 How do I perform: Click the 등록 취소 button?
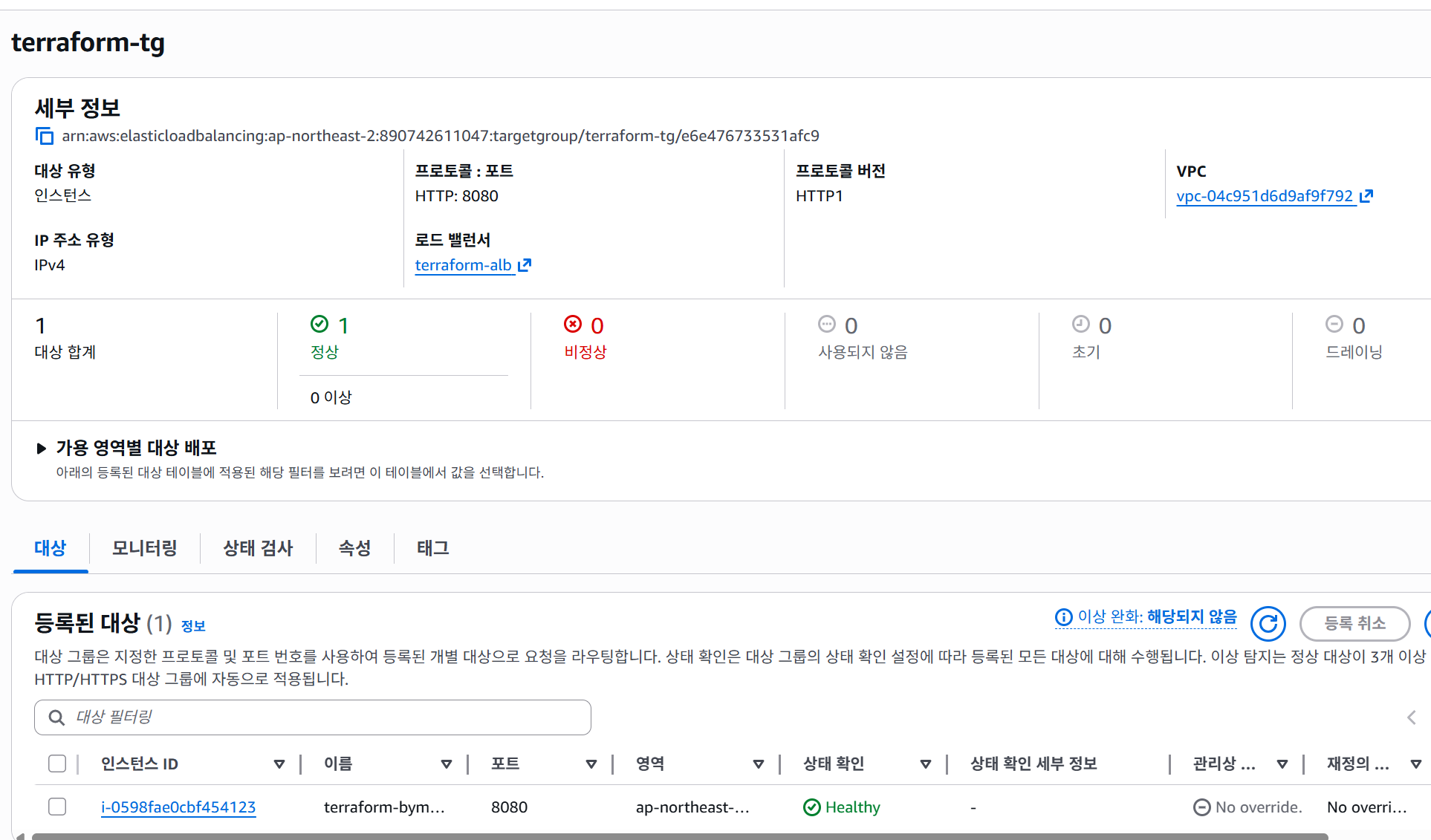pyautogui.click(x=1354, y=623)
